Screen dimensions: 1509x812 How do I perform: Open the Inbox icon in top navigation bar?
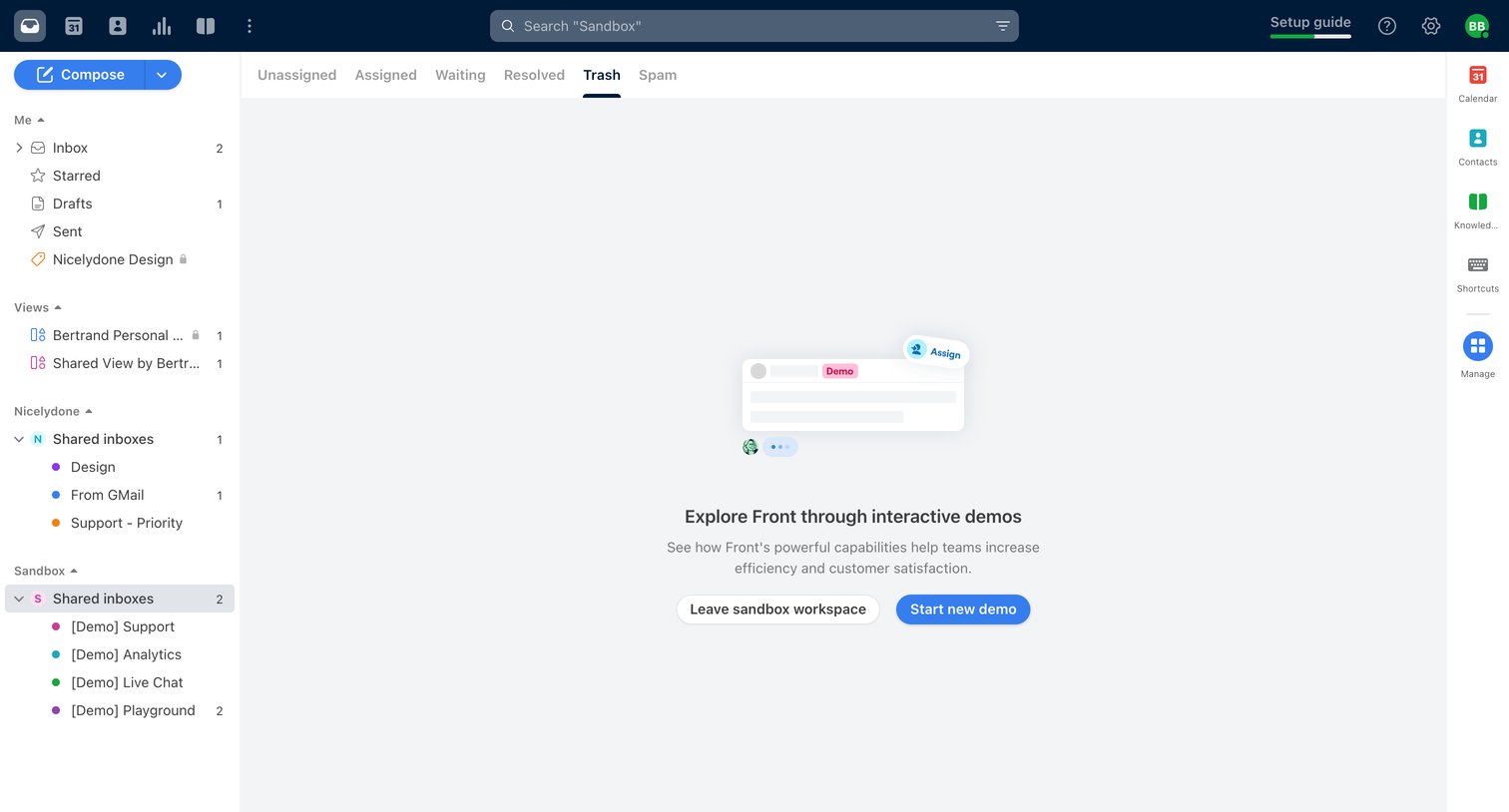click(30, 26)
